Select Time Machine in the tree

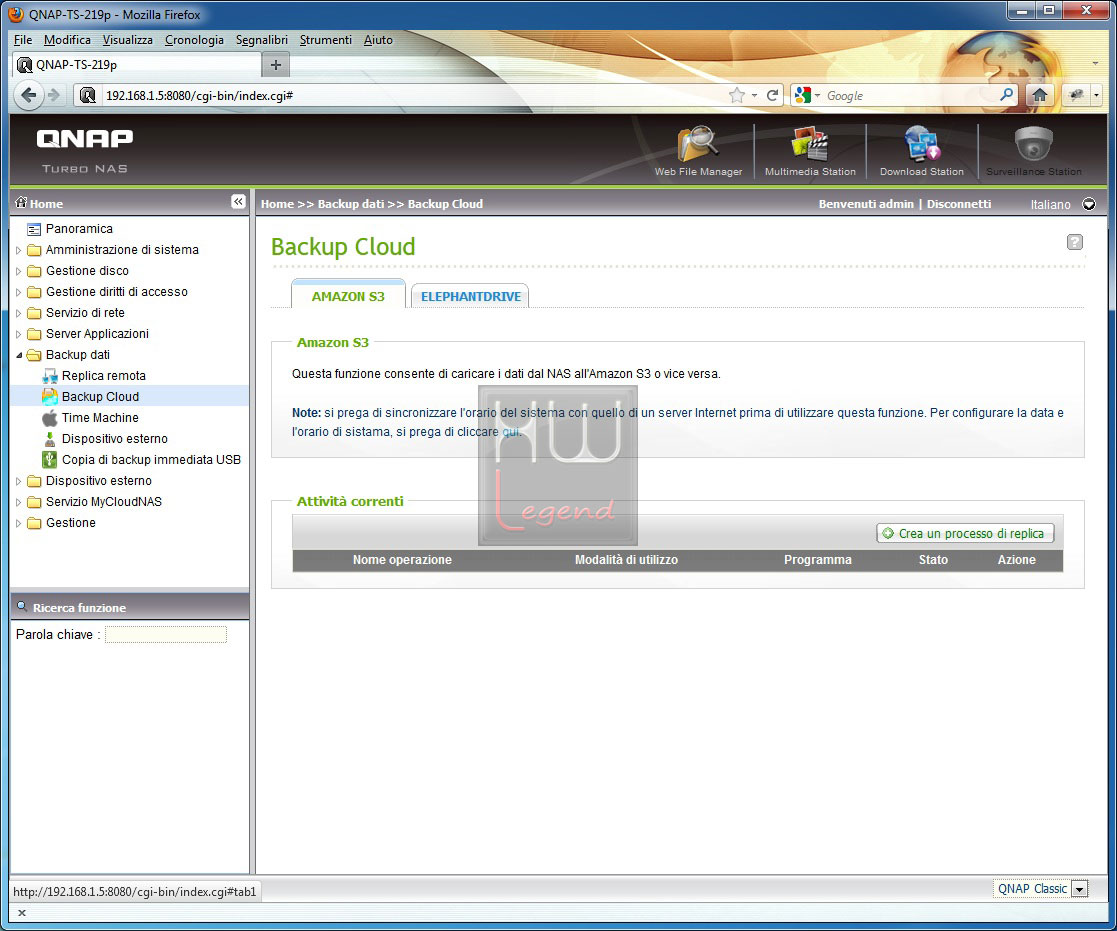(x=100, y=417)
